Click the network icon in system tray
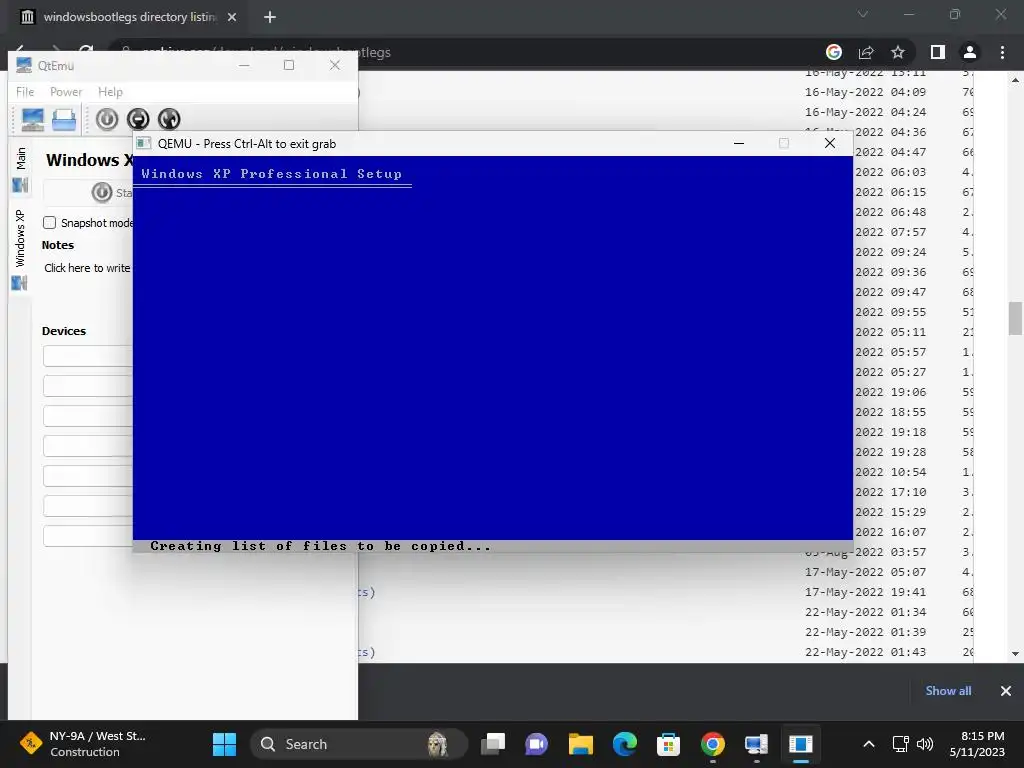Image resolution: width=1024 pixels, height=768 pixels. click(901, 744)
